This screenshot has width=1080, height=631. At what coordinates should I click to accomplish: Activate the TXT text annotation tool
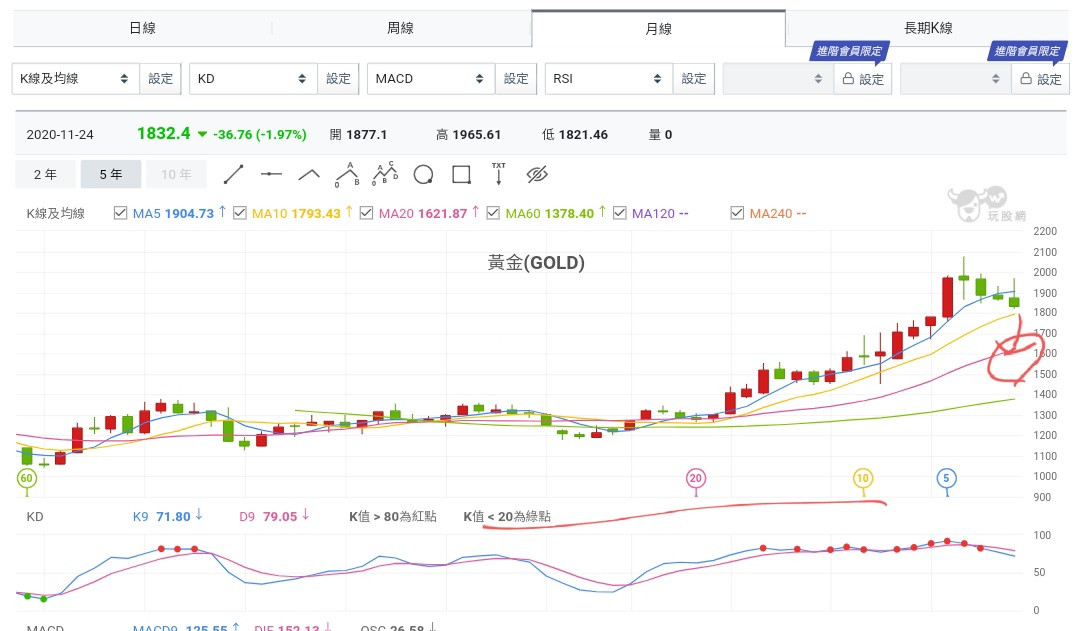point(499,174)
